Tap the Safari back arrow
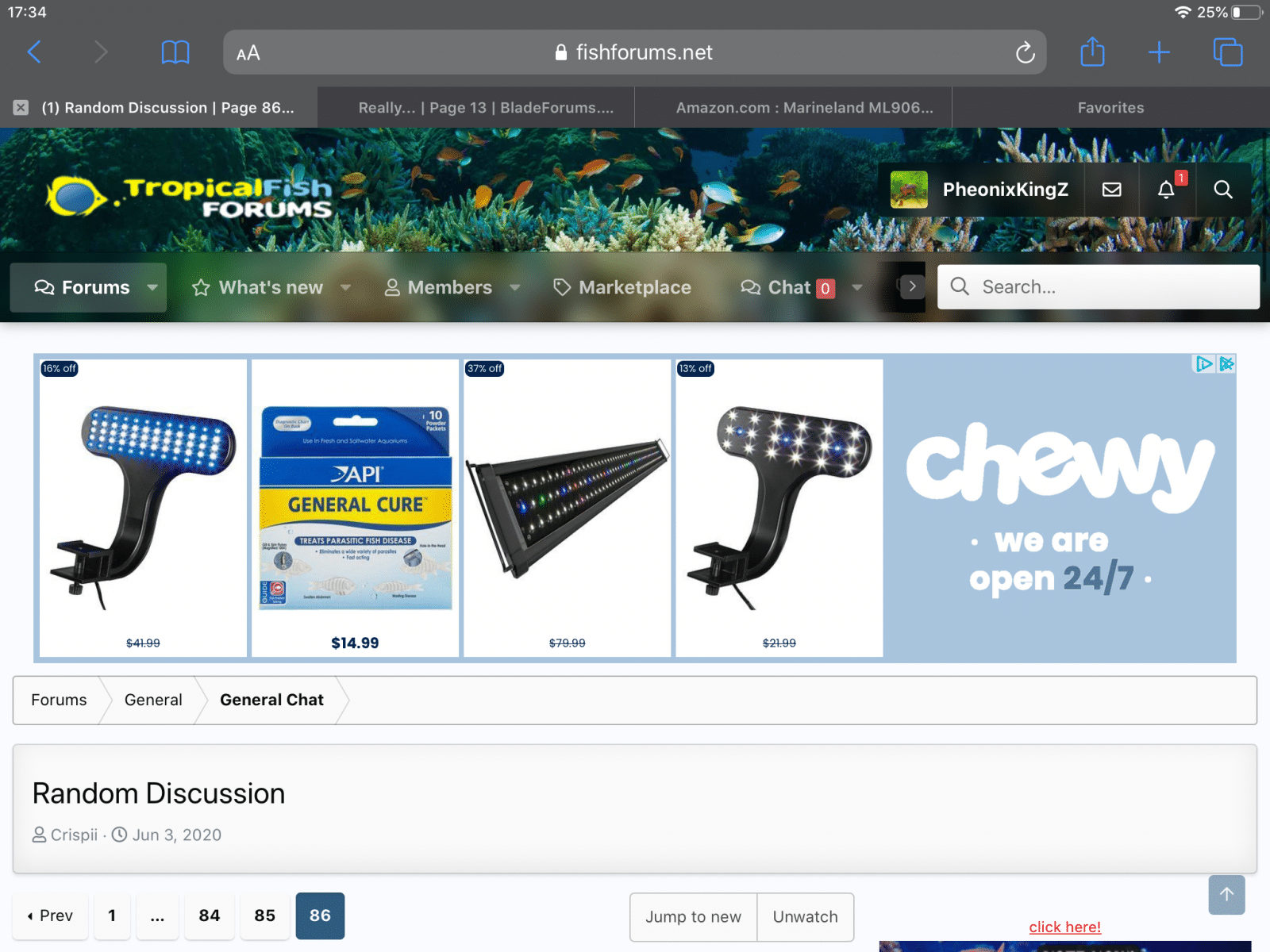This screenshot has height=952, width=1270. 34,52
